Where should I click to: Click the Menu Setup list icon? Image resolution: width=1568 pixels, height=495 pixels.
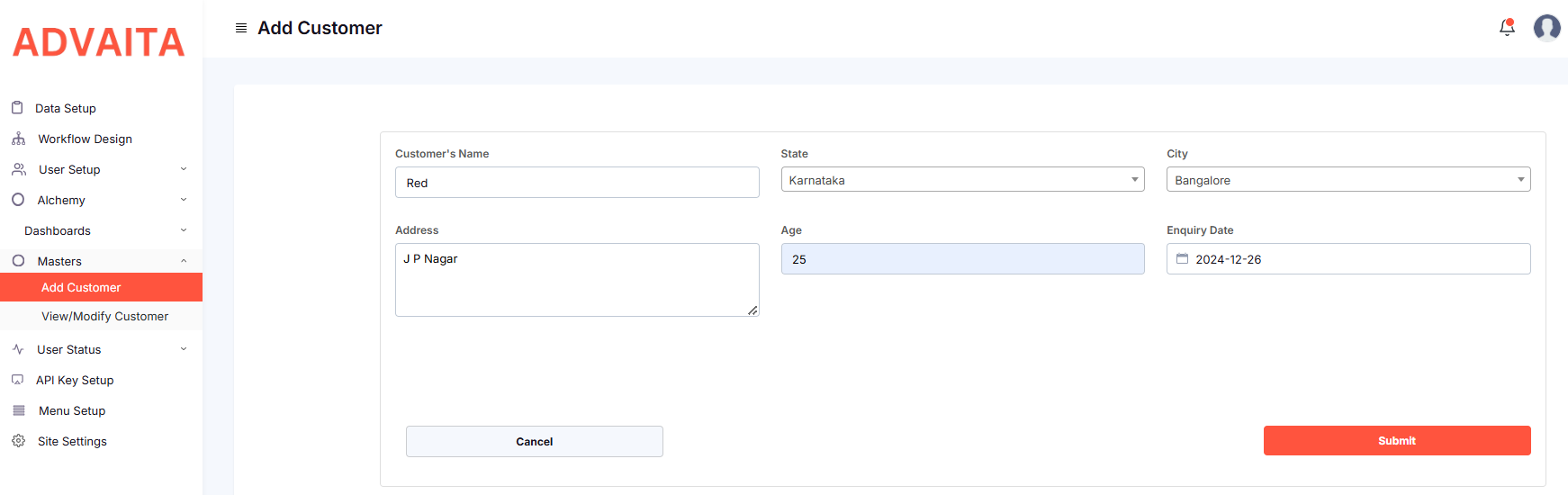coord(19,410)
